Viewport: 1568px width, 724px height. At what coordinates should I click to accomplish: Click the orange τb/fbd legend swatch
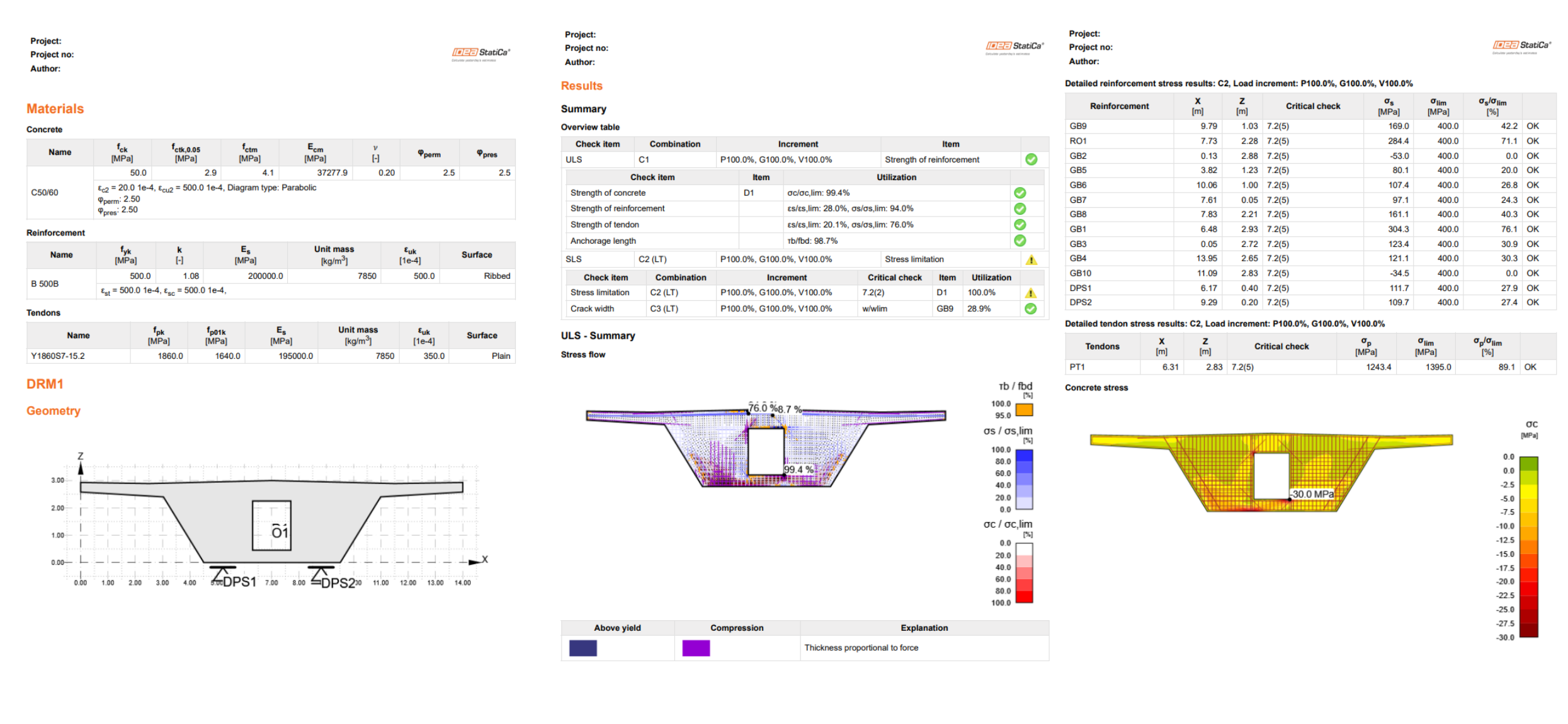tap(1024, 410)
